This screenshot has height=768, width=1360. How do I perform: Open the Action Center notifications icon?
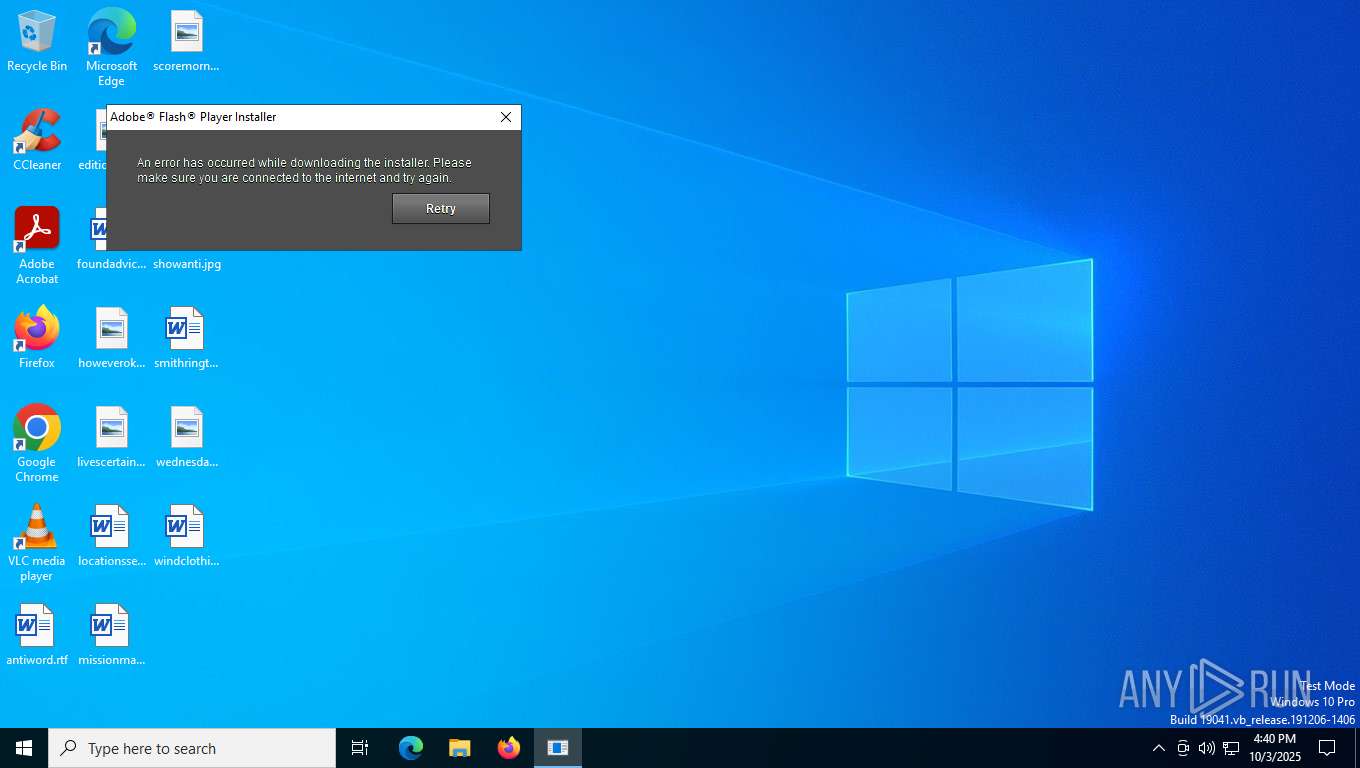pos(1327,748)
